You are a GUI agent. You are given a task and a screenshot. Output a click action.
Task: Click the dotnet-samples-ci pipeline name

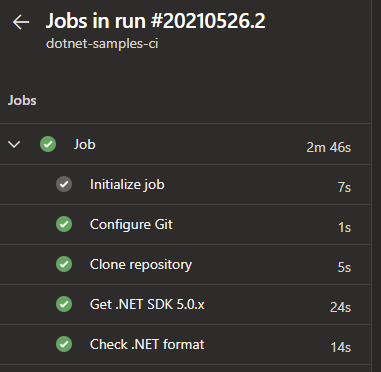pos(102,43)
